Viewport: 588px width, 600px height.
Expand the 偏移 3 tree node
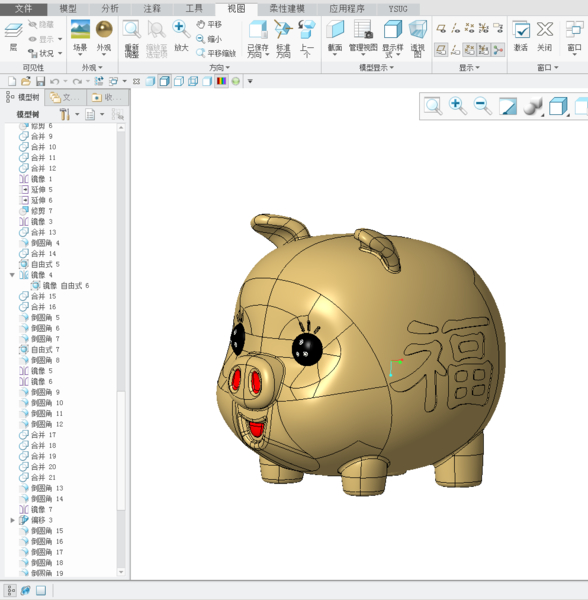[12, 520]
